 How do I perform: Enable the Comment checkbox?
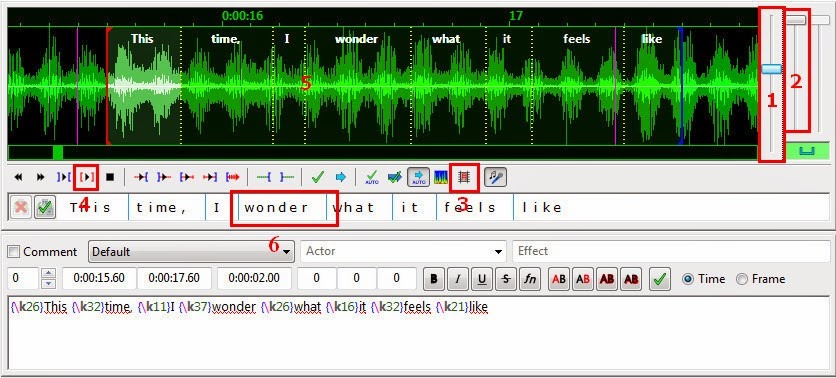pos(14,252)
